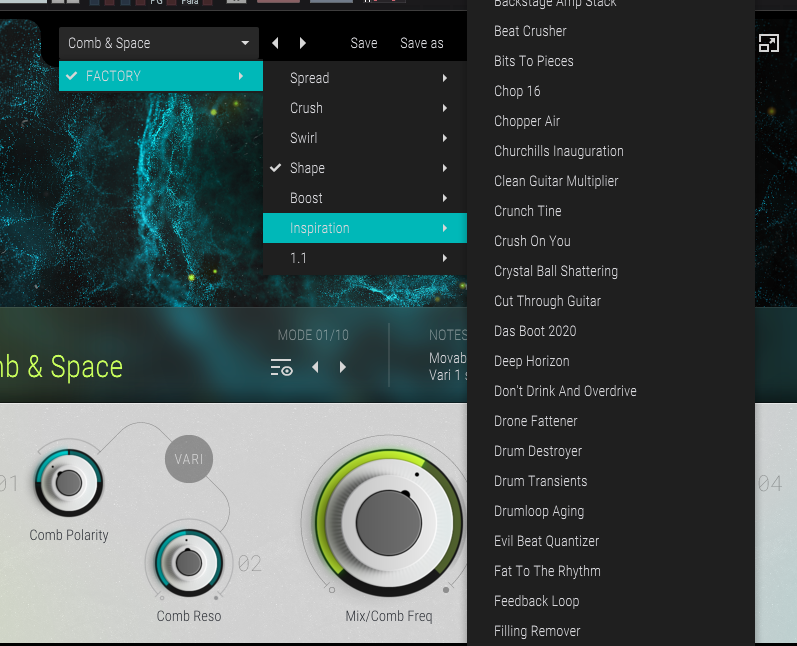Pick the Drum Transients preset
This screenshot has width=797, height=646.
tap(611, 481)
